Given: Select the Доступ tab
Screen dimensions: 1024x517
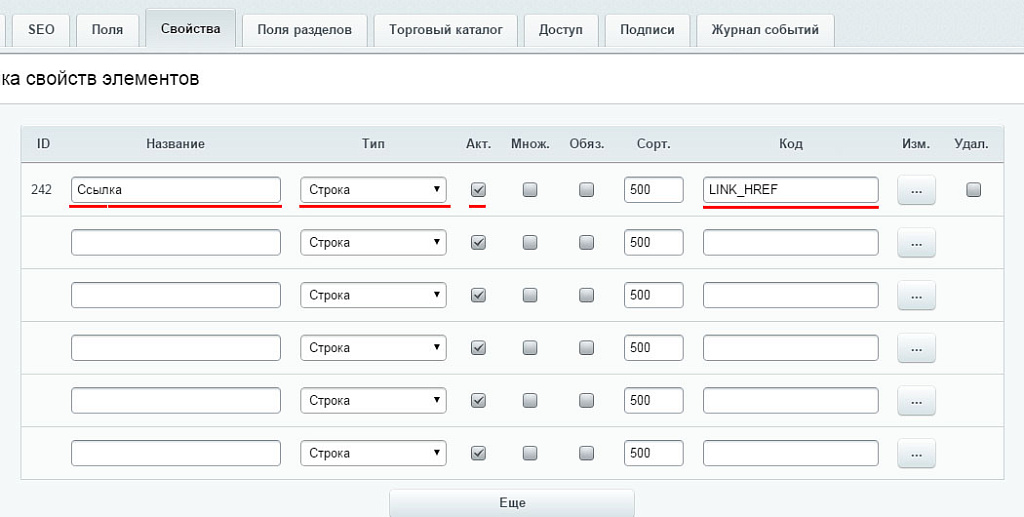Looking at the screenshot, I should tap(560, 30).
